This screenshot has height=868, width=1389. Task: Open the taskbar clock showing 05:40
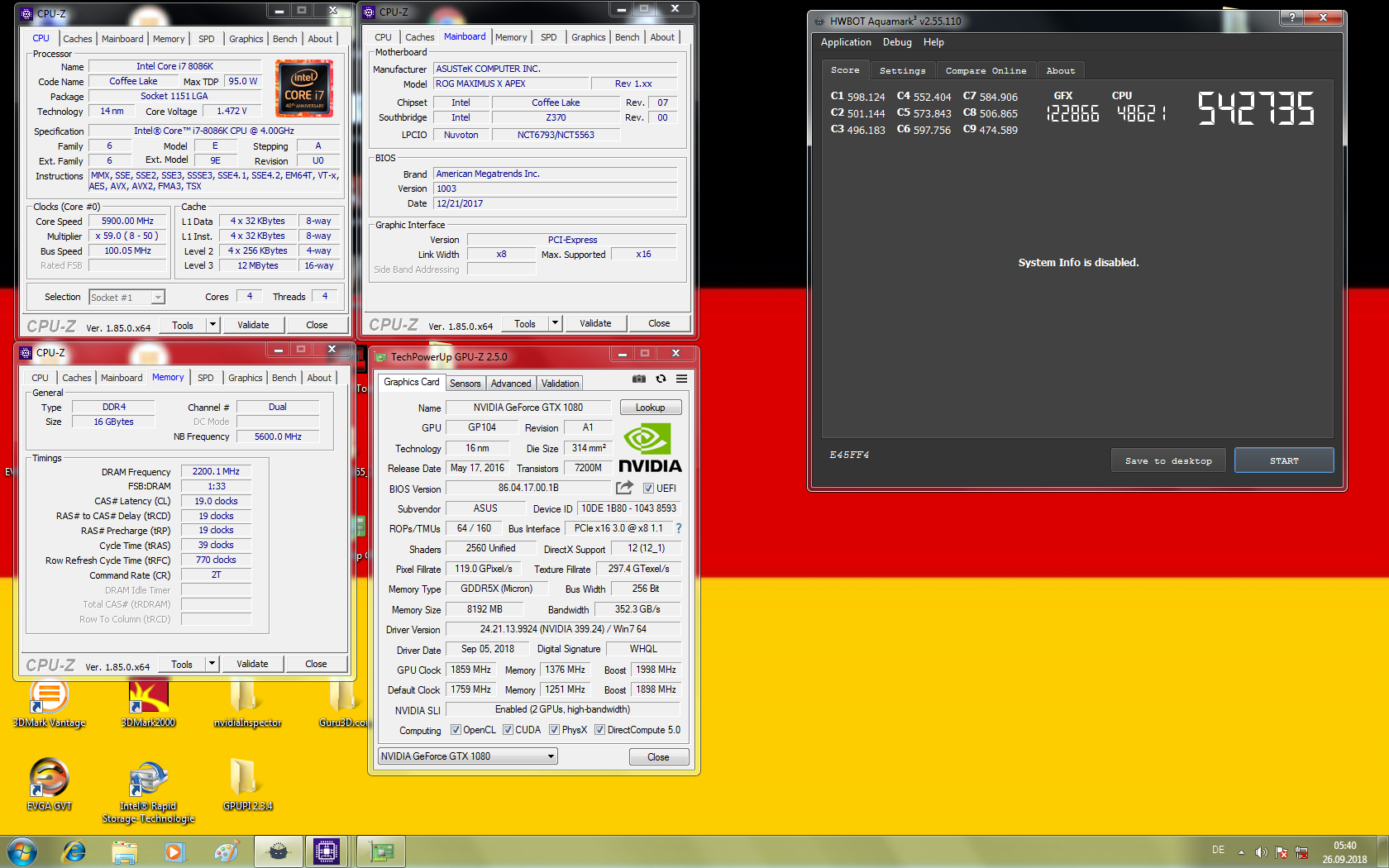pos(1344,852)
